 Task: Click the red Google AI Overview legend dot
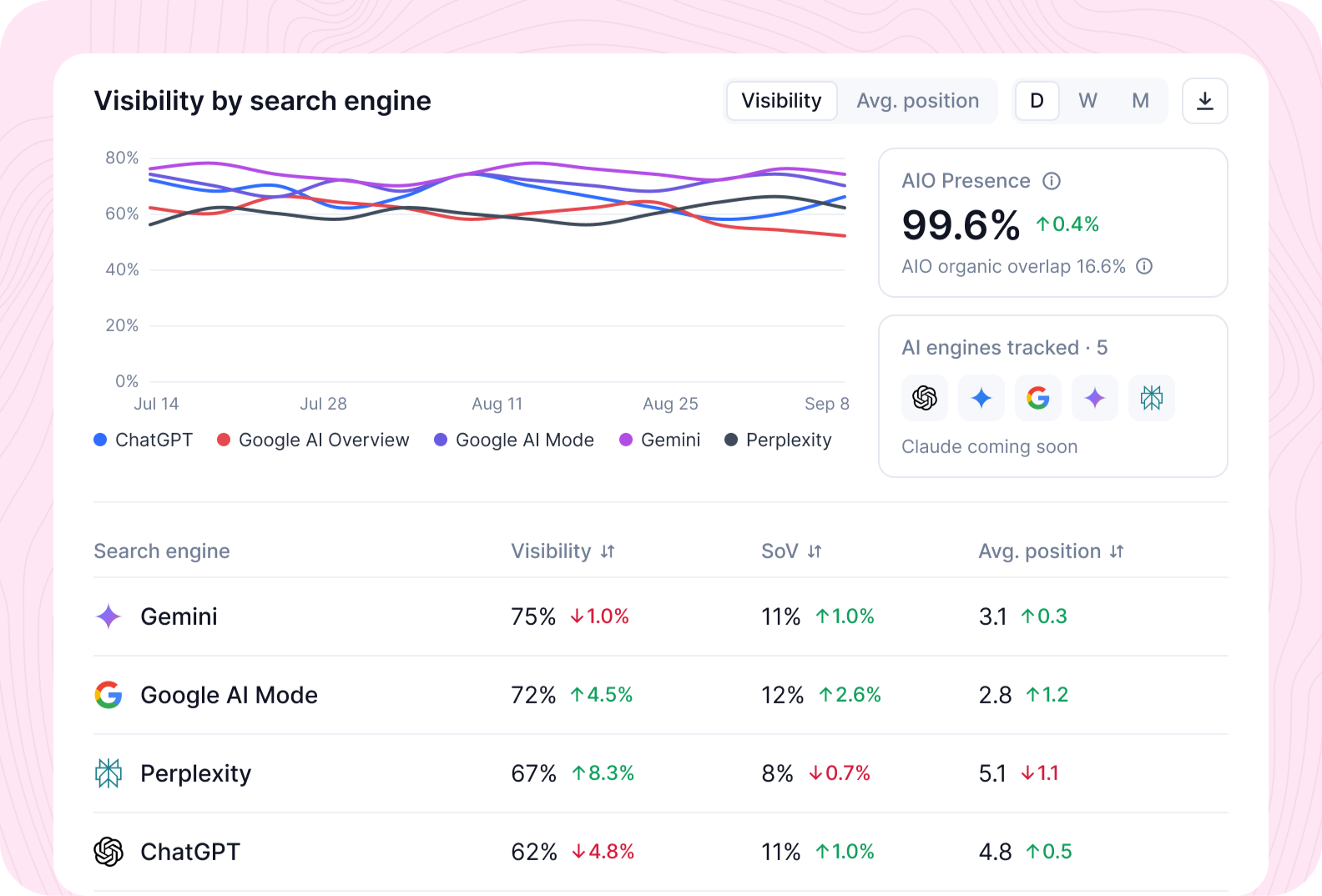coord(224,440)
